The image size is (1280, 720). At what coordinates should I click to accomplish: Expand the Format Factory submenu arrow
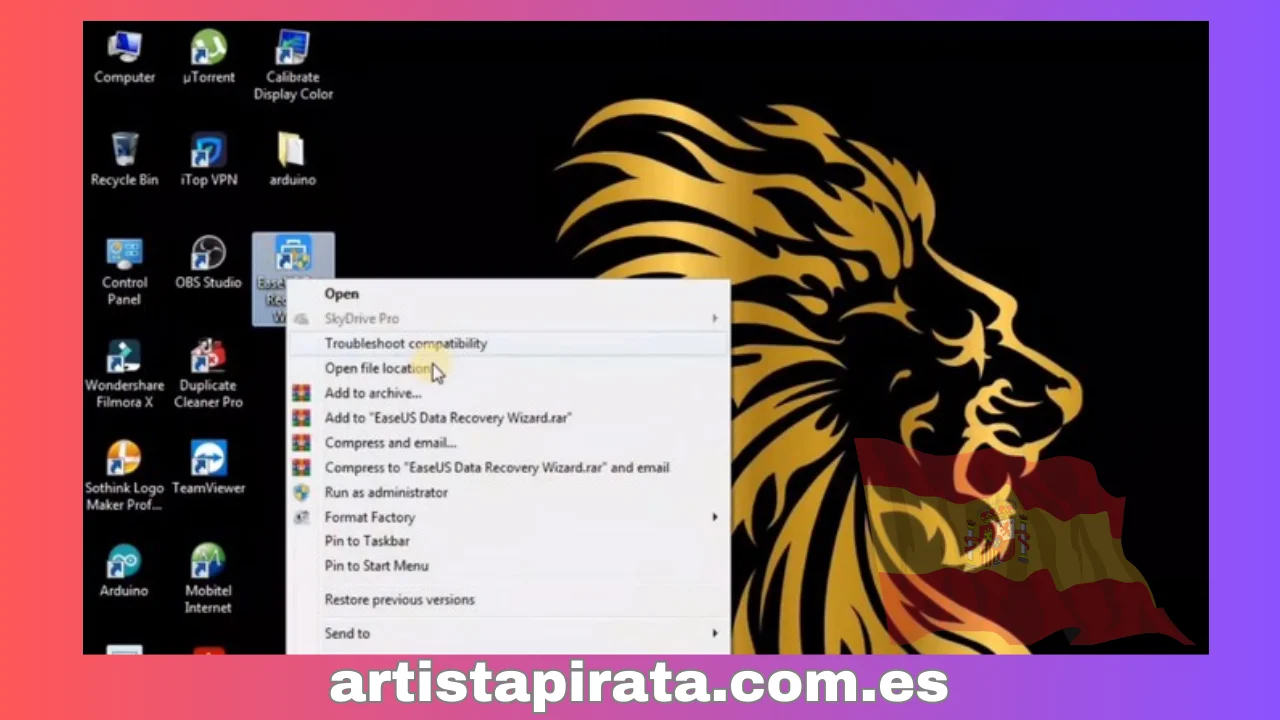pyautogui.click(x=715, y=517)
